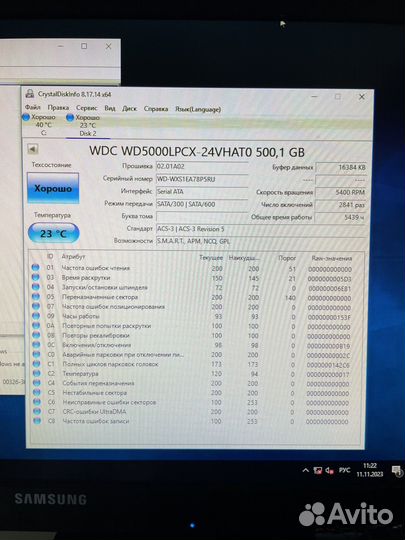The width and height of the screenshot is (405, 540).
Task: Click status icon for attribute C4
Action: (36, 383)
